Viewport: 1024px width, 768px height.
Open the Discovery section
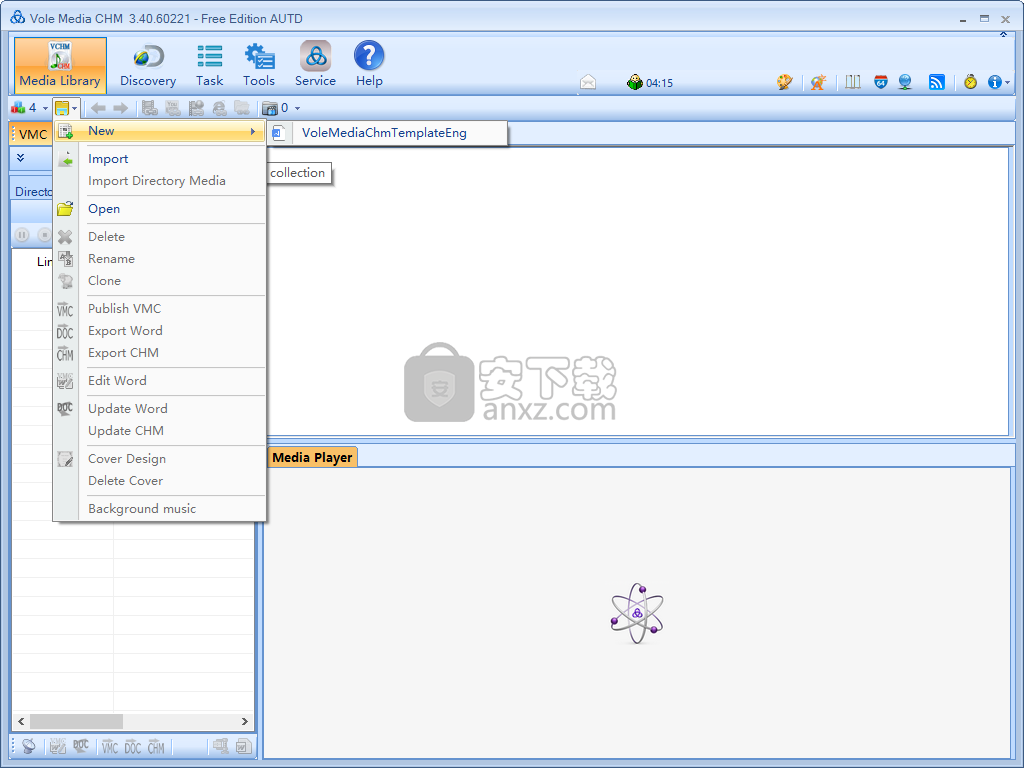click(148, 65)
